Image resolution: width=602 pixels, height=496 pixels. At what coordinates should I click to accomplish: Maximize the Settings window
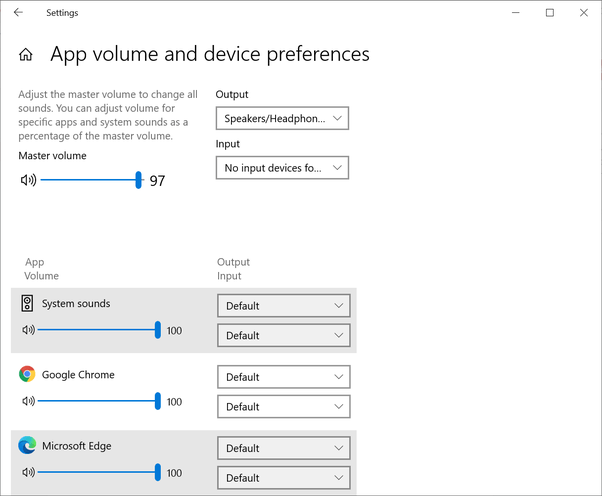(x=549, y=13)
